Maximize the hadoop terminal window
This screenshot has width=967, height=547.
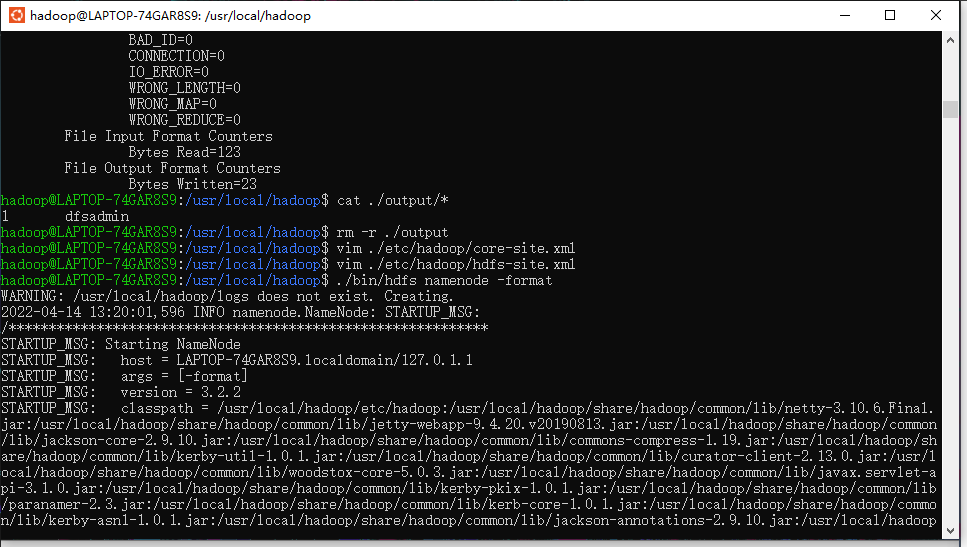pyautogui.click(x=890, y=15)
